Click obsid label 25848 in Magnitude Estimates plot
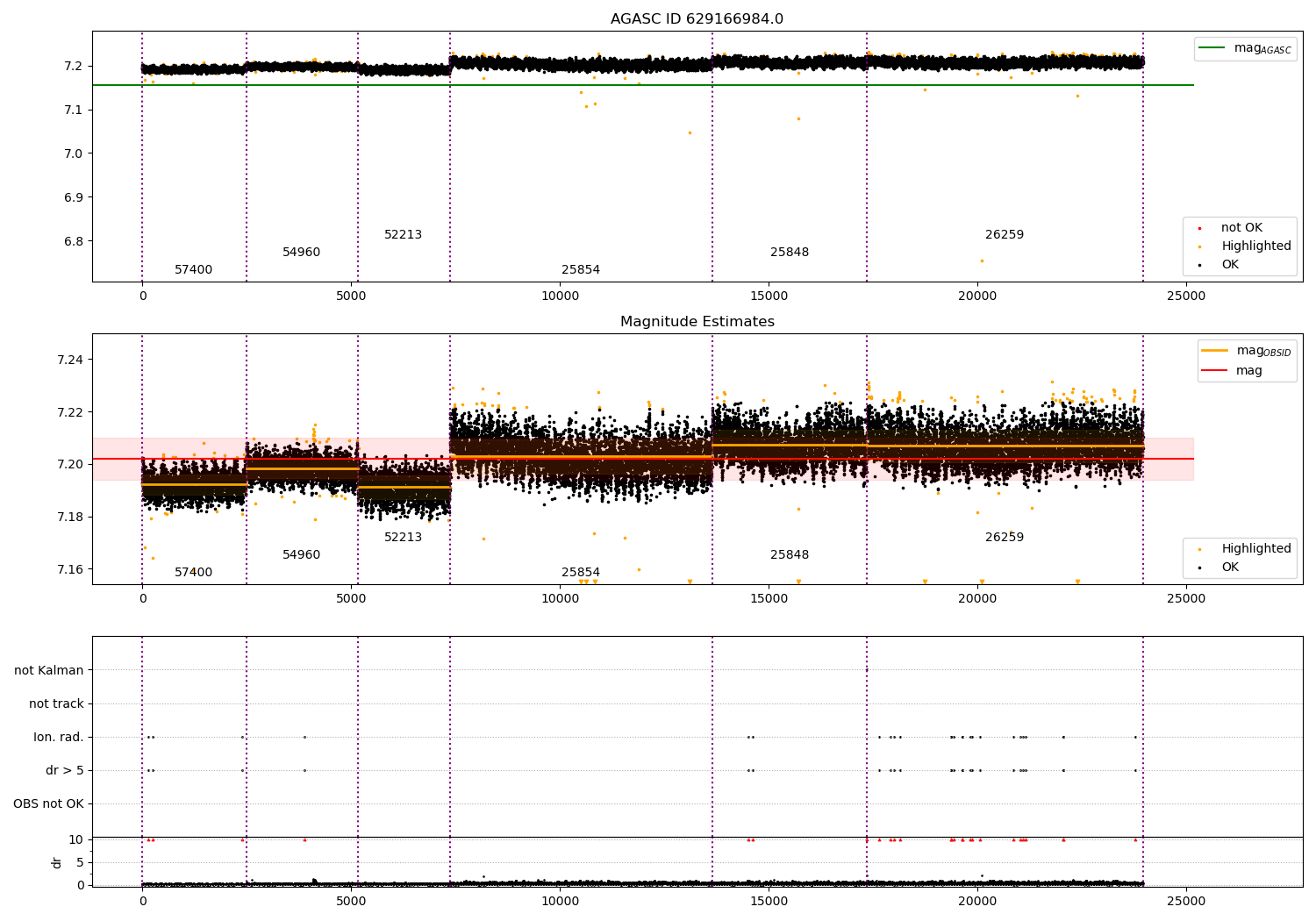The width and height of the screenshot is (1316, 921). pyautogui.click(x=790, y=554)
